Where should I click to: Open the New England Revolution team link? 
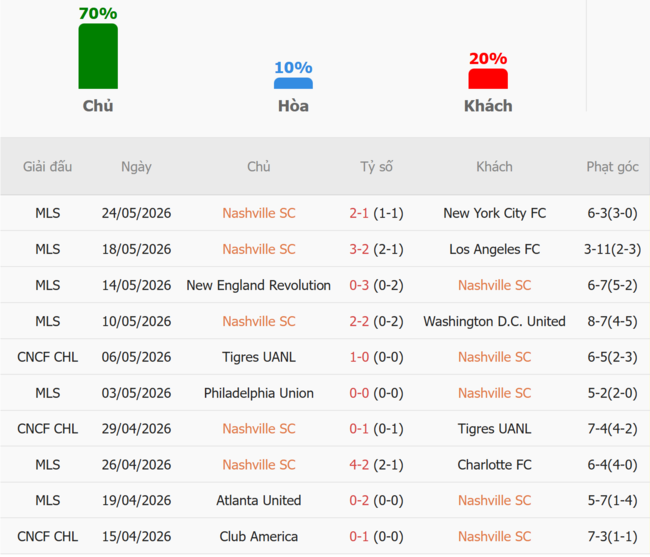coord(259,285)
